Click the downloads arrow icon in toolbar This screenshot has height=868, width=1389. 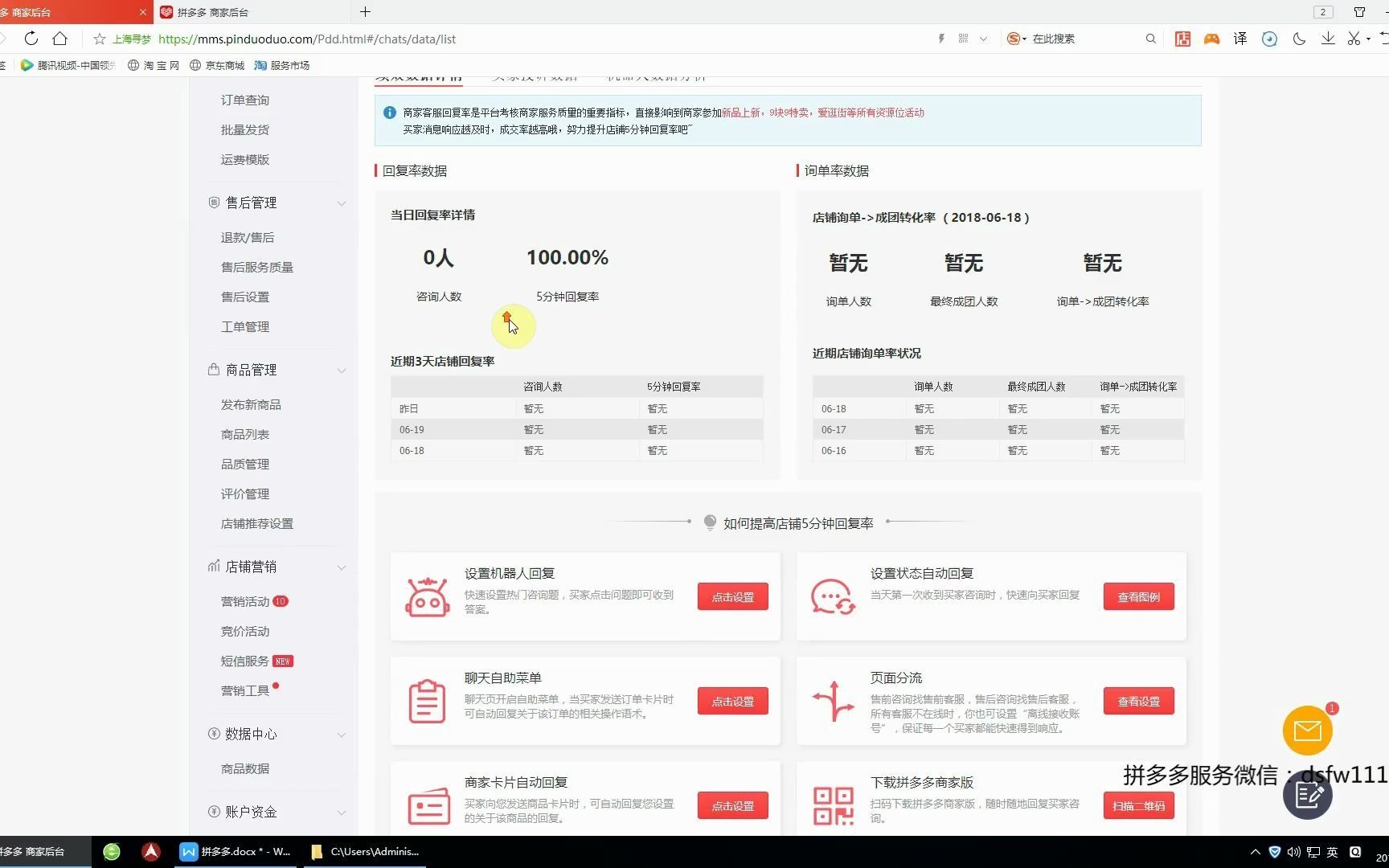(1327, 38)
